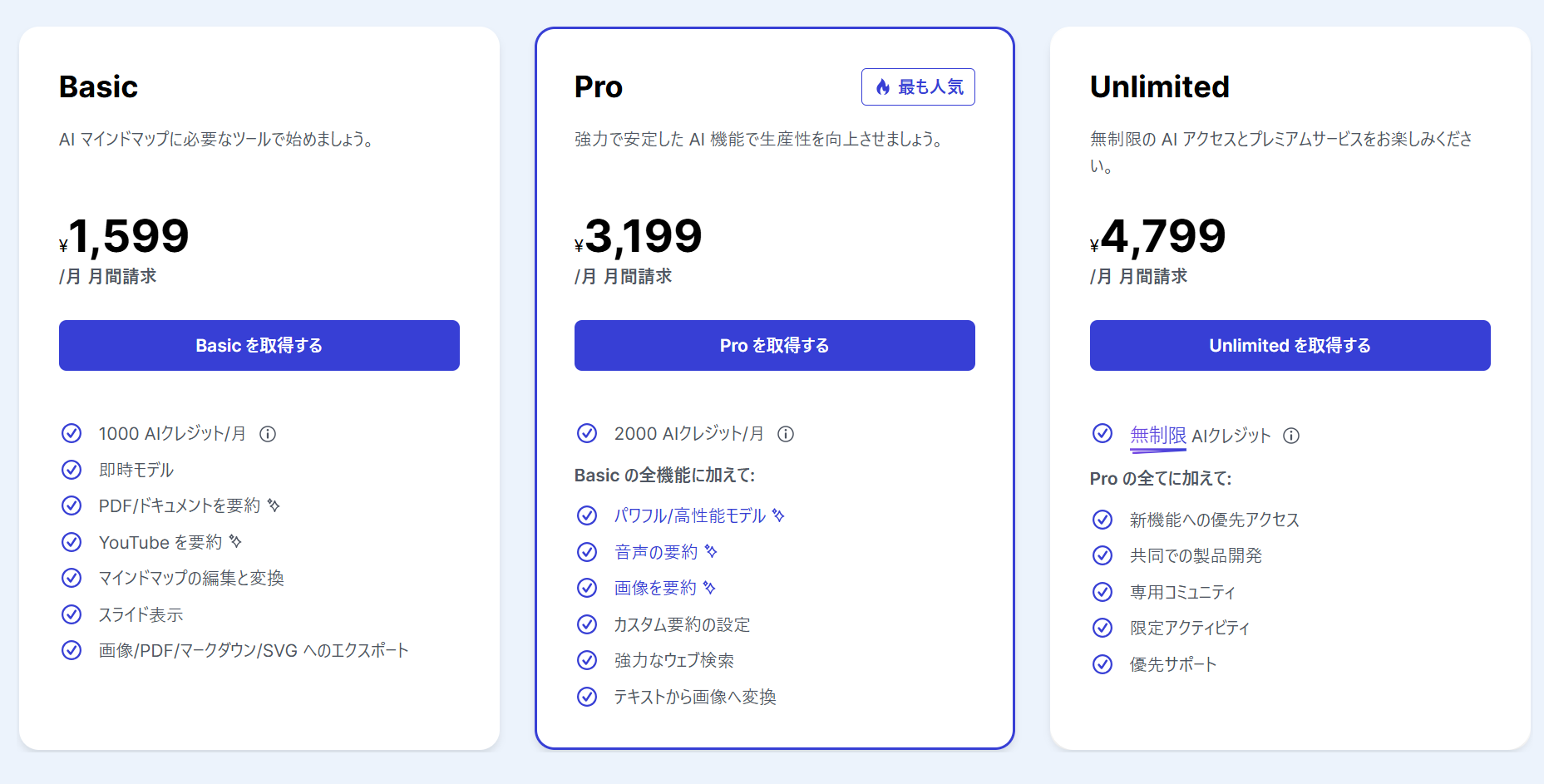This screenshot has height=784, width=1544.
Task: Click sparkle icon after YouTube を要約
Action: tap(235, 541)
